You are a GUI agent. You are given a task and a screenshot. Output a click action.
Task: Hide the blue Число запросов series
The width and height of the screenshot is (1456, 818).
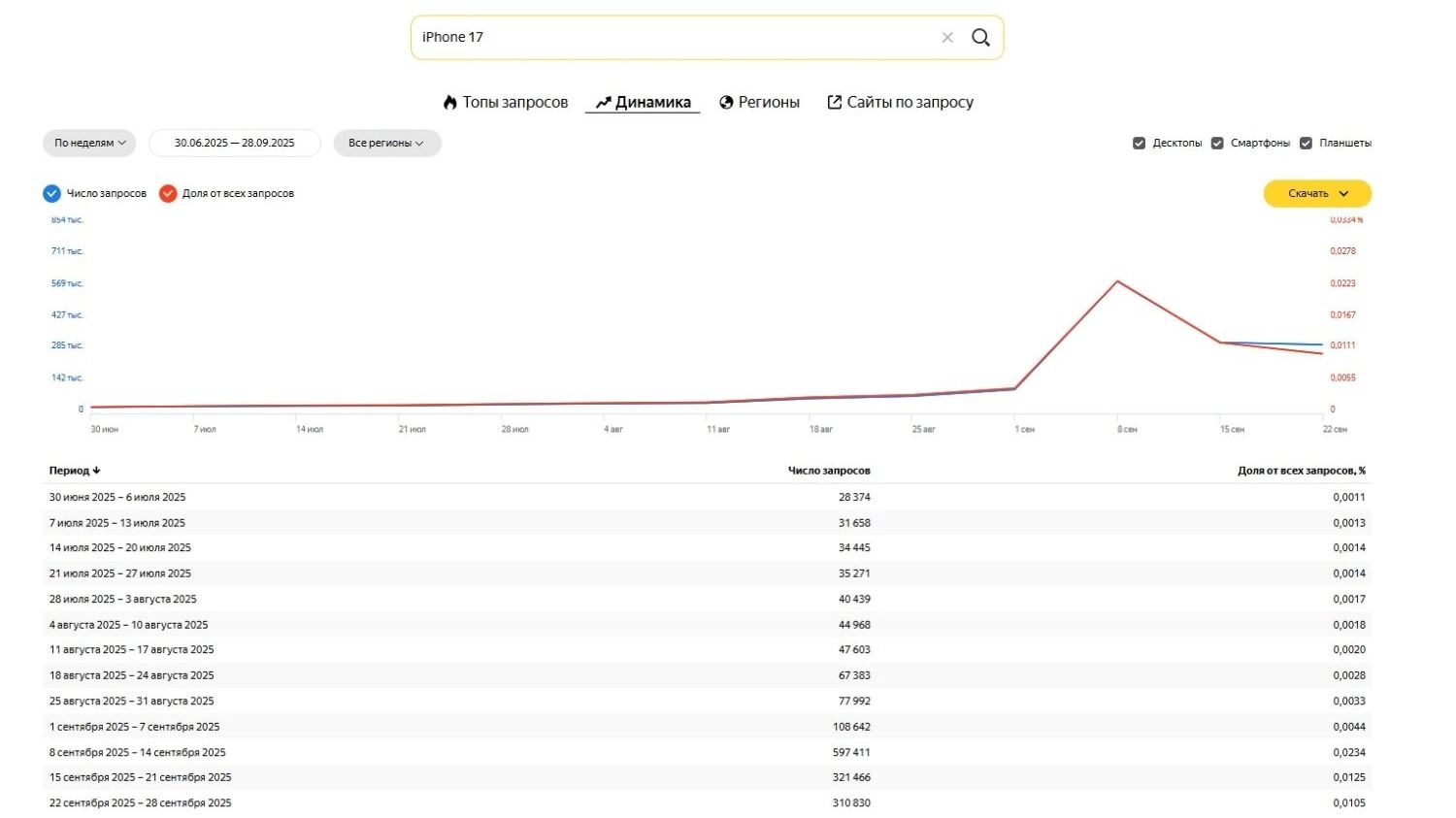[52, 193]
